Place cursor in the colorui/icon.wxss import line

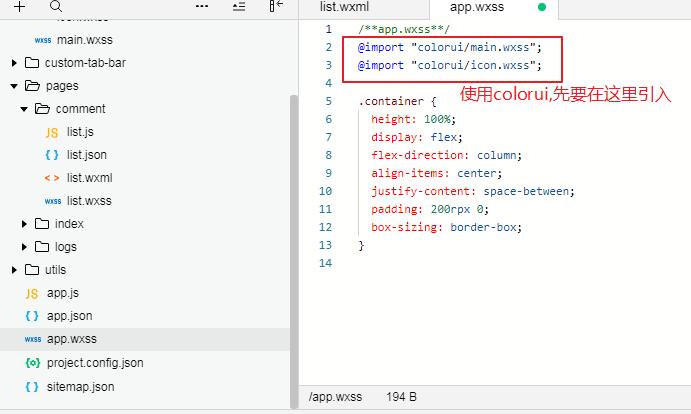pos(450,65)
